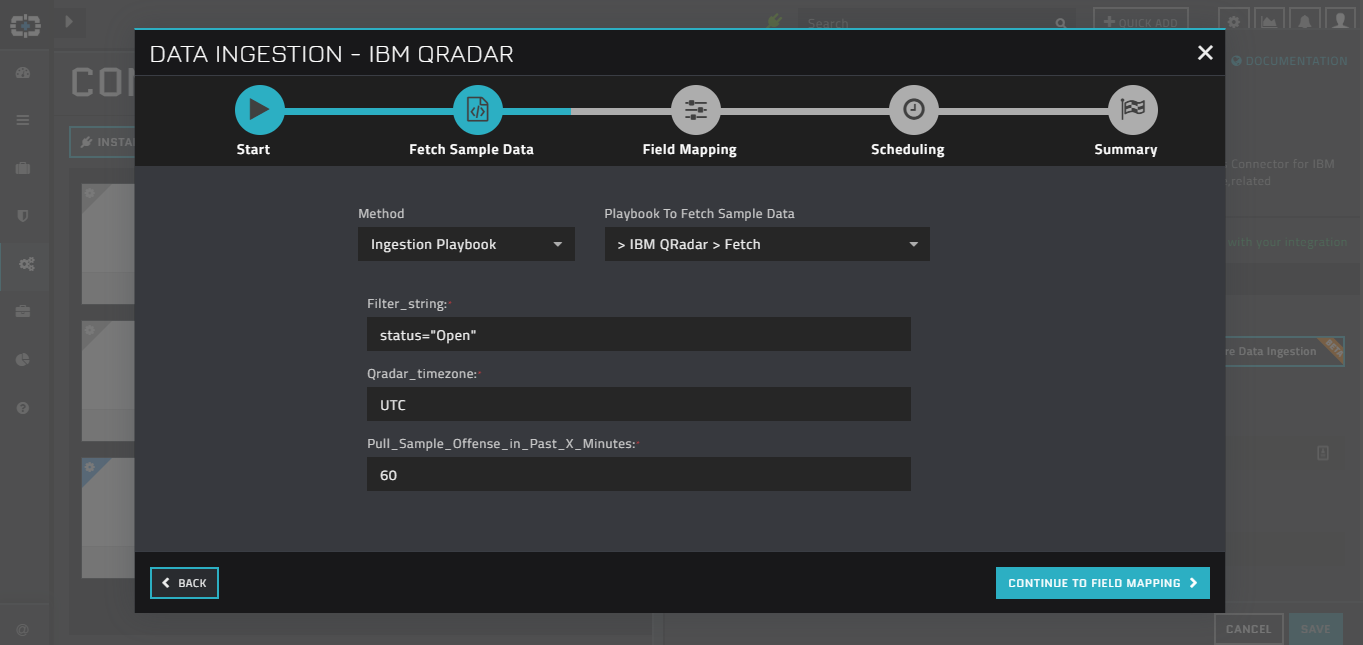
Task: Click the Back button
Action: coord(184,583)
